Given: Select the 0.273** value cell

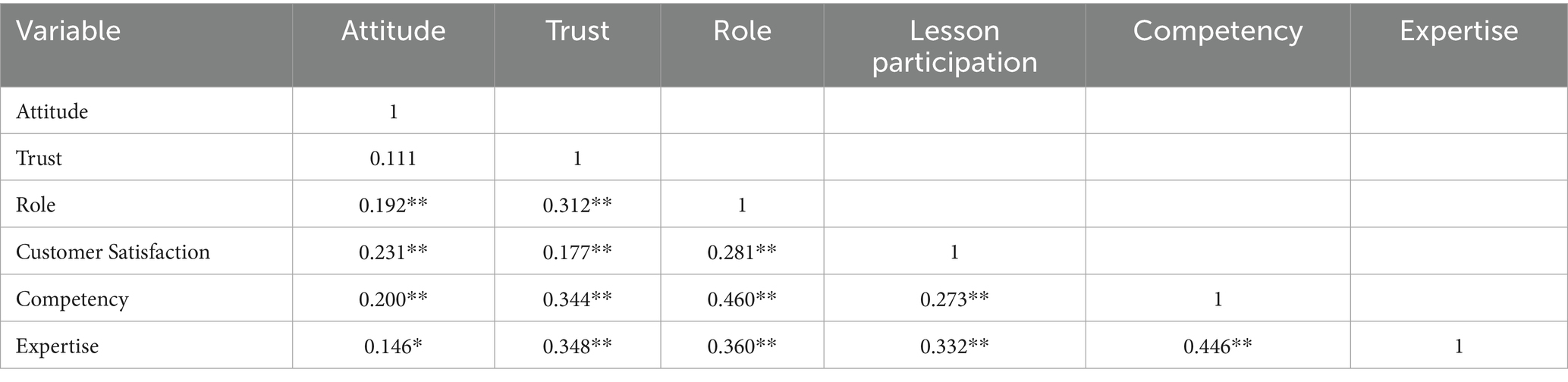Looking at the screenshot, I should point(954,299).
